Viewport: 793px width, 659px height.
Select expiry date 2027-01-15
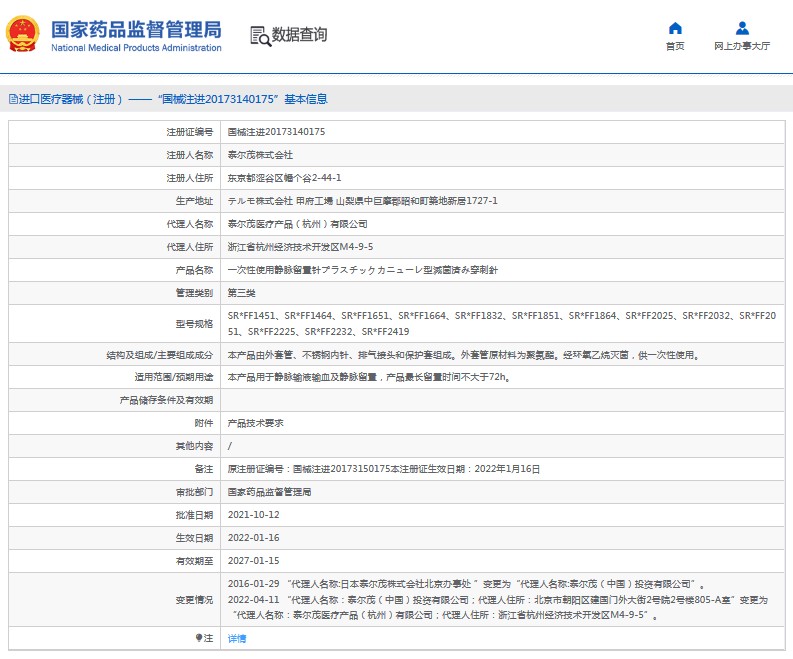coord(253,560)
